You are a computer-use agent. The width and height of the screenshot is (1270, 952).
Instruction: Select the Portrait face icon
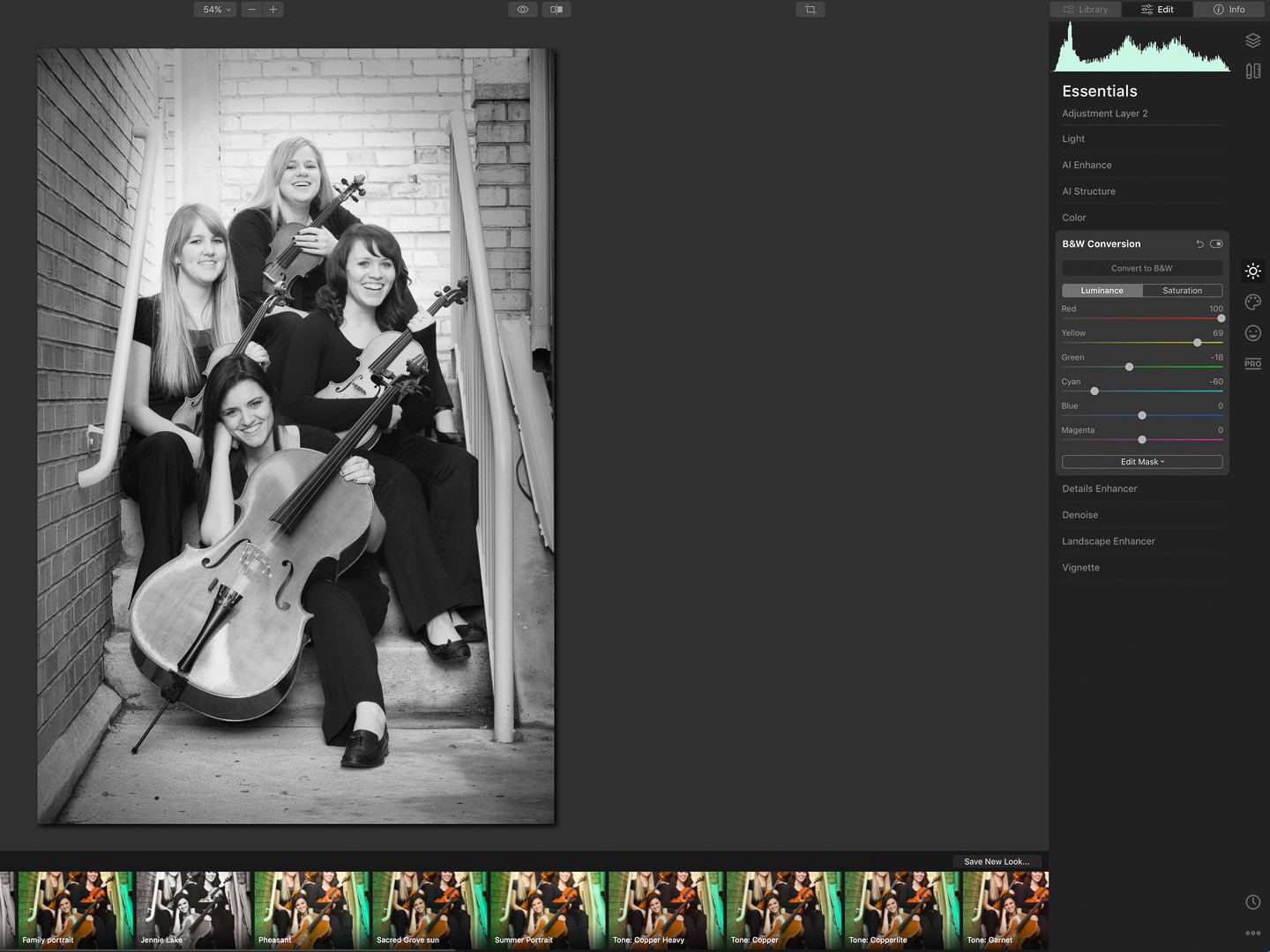1252,333
